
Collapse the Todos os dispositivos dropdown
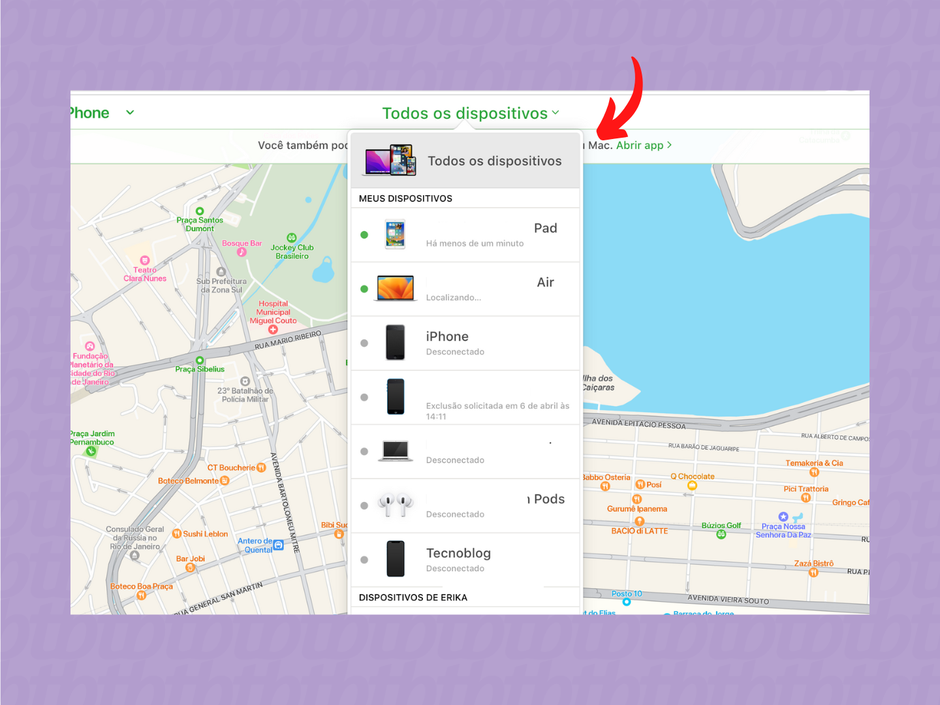(x=470, y=113)
